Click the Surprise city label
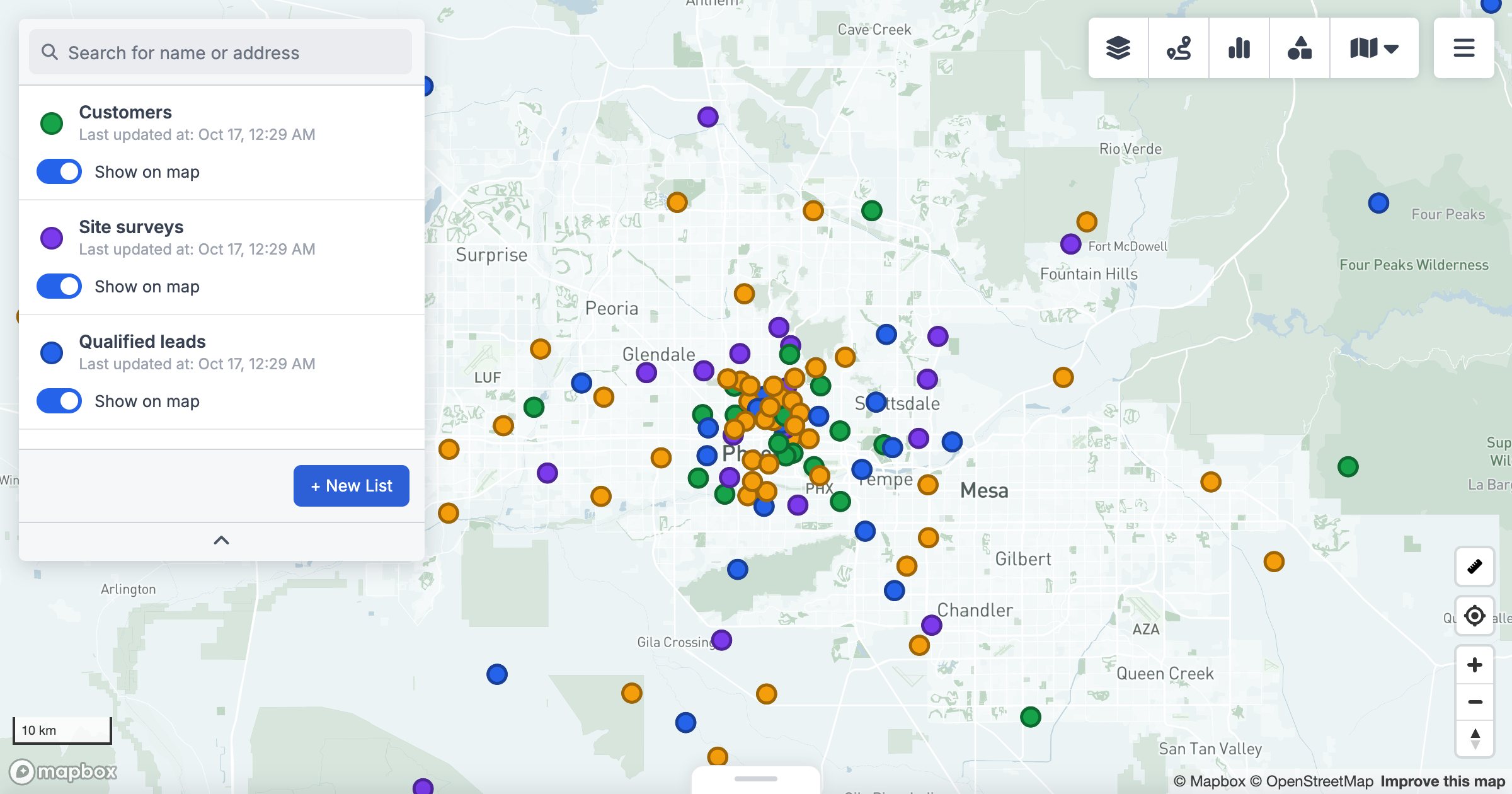Screen dimensions: 1512x794 (x=491, y=255)
